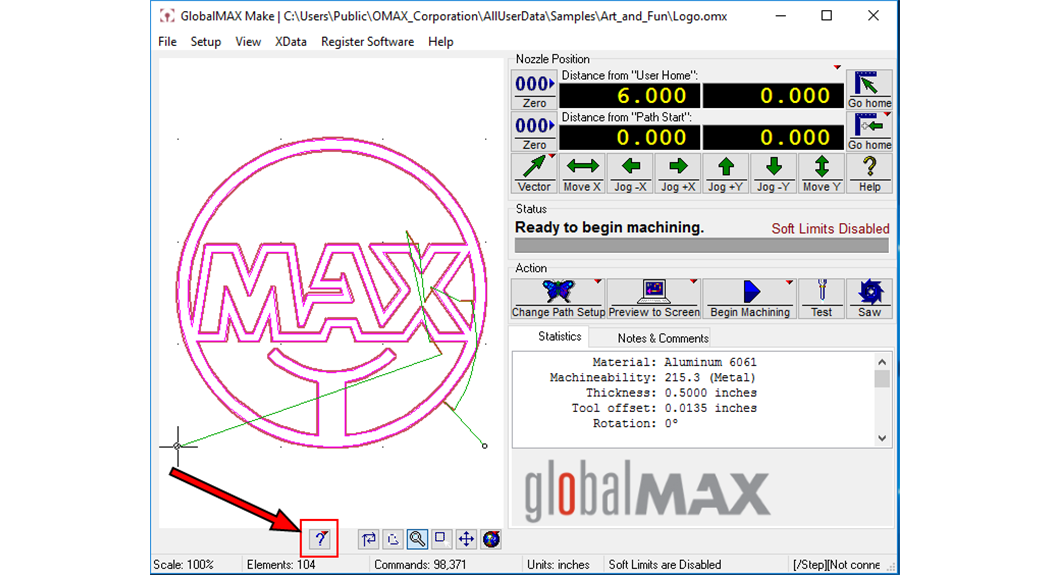Click the Saw blade button

[x=869, y=299]
